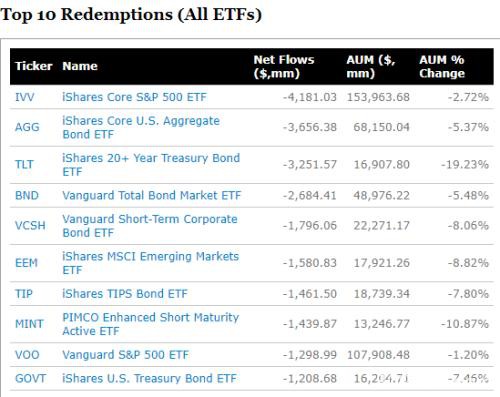Click the Net Flows column header

coord(284,66)
